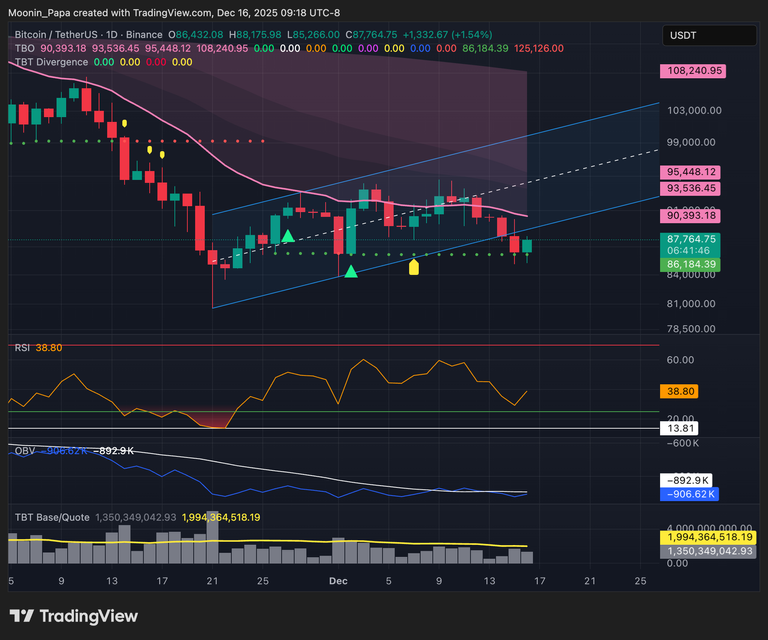Open the USDT currency selector
The width and height of the screenshot is (768, 640).
[x=707, y=37]
